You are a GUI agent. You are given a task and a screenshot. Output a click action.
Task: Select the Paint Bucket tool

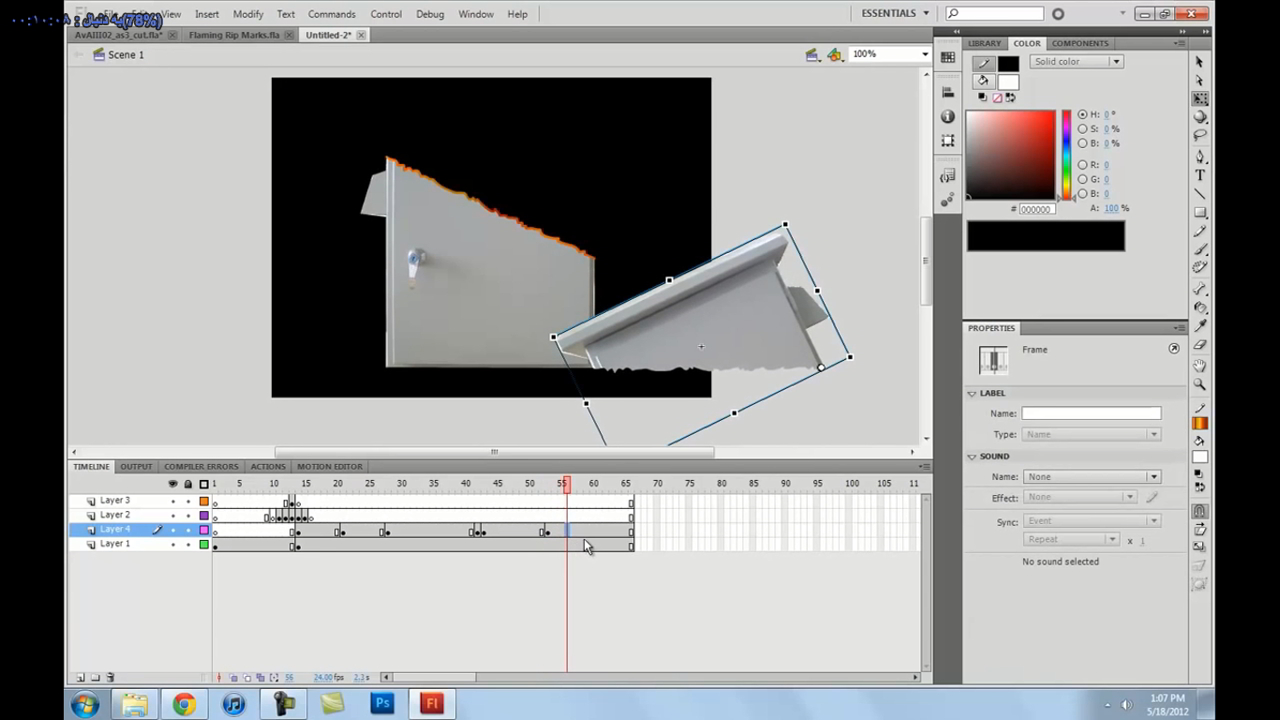click(x=1200, y=308)
